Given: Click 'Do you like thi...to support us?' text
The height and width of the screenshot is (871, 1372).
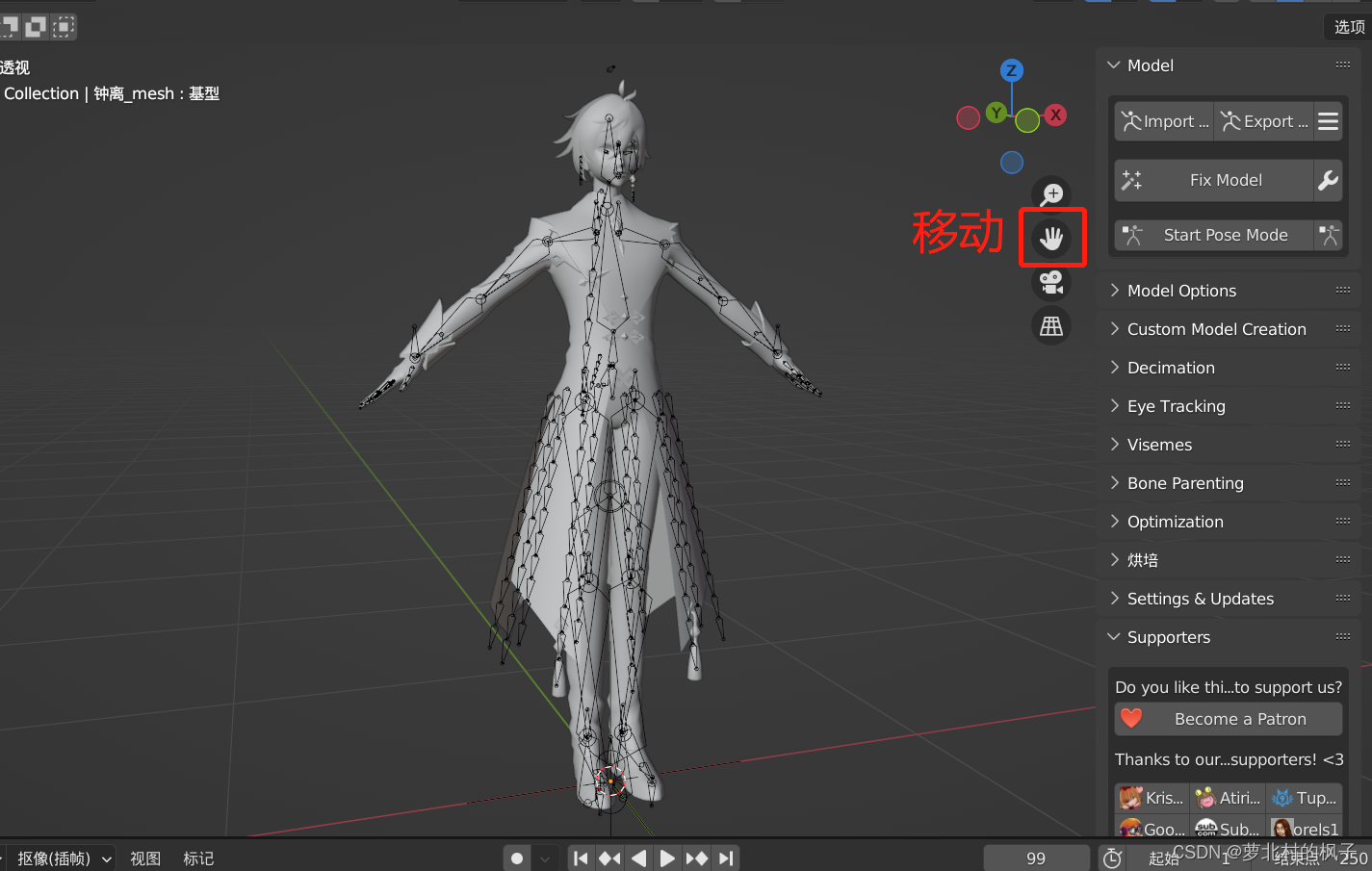Looking at the screenshot, I should pos(1229,687).
